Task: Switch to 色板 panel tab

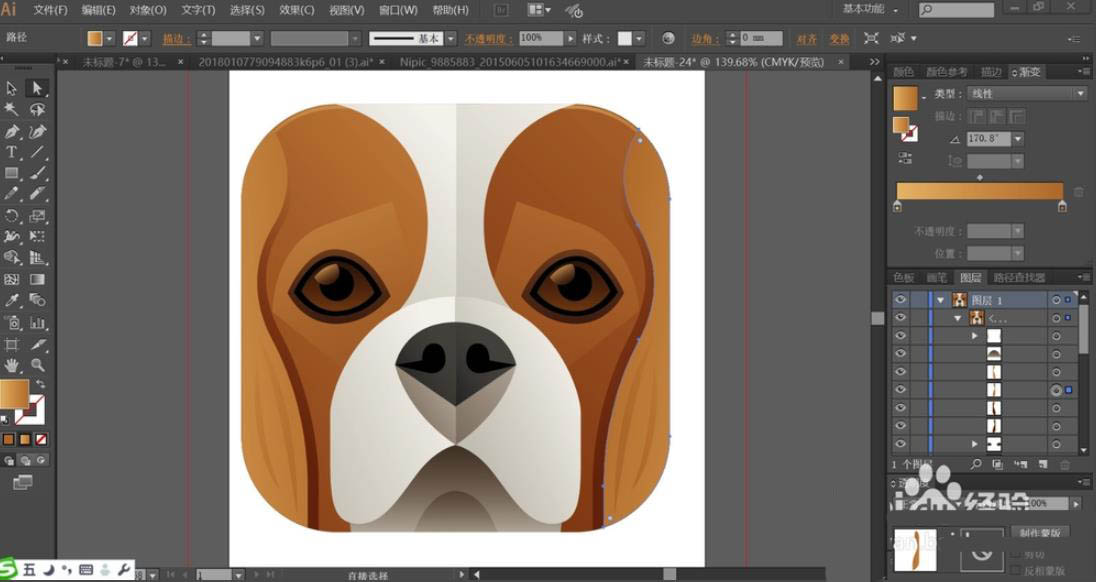Action: 904,278
